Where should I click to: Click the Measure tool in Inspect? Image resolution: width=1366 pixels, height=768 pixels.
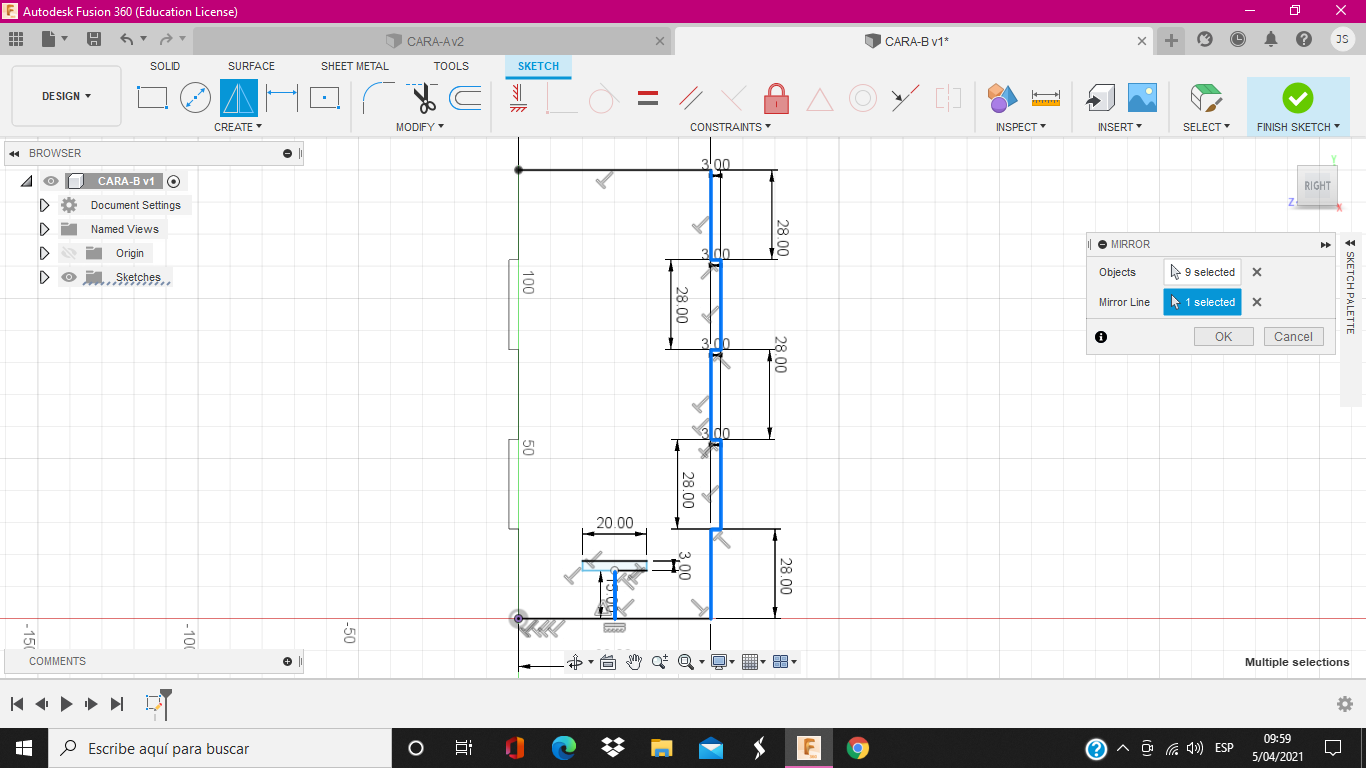point(1045,98)
